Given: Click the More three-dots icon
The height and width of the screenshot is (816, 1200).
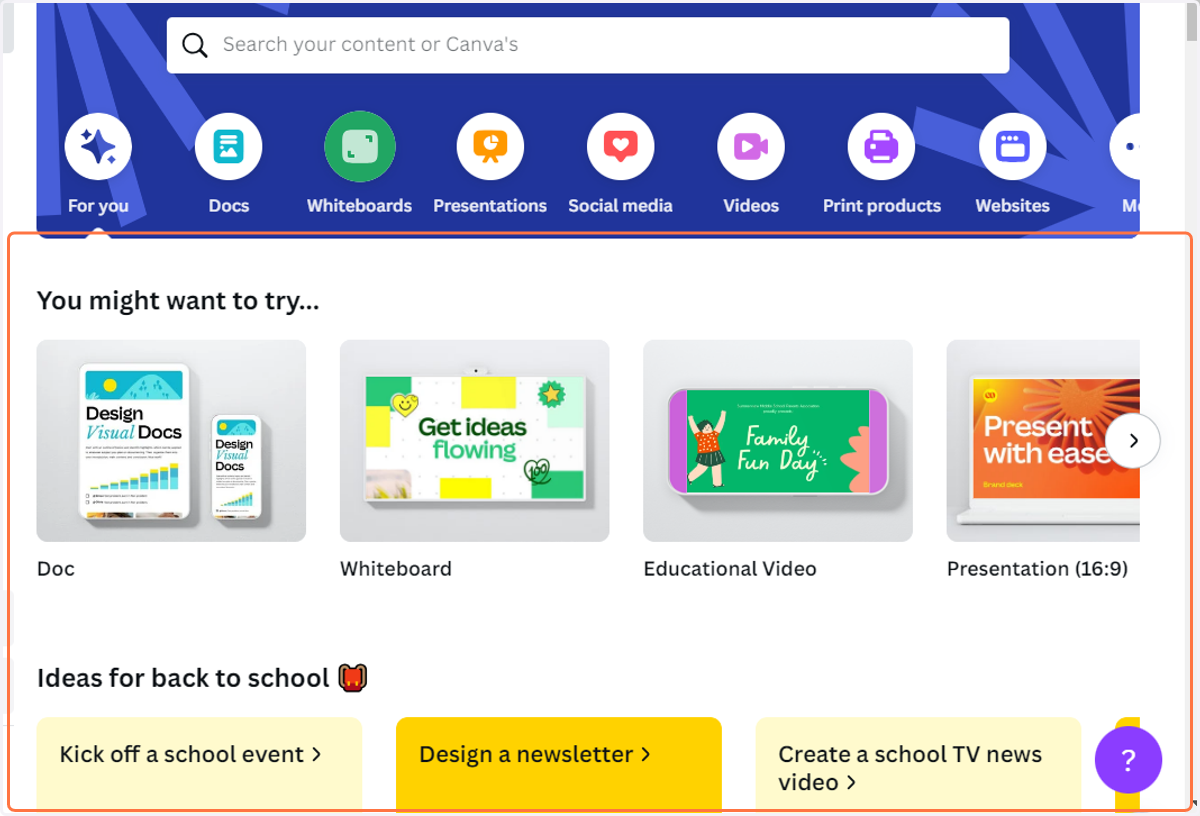Looking at the screenshot, I should [1126, 147].
